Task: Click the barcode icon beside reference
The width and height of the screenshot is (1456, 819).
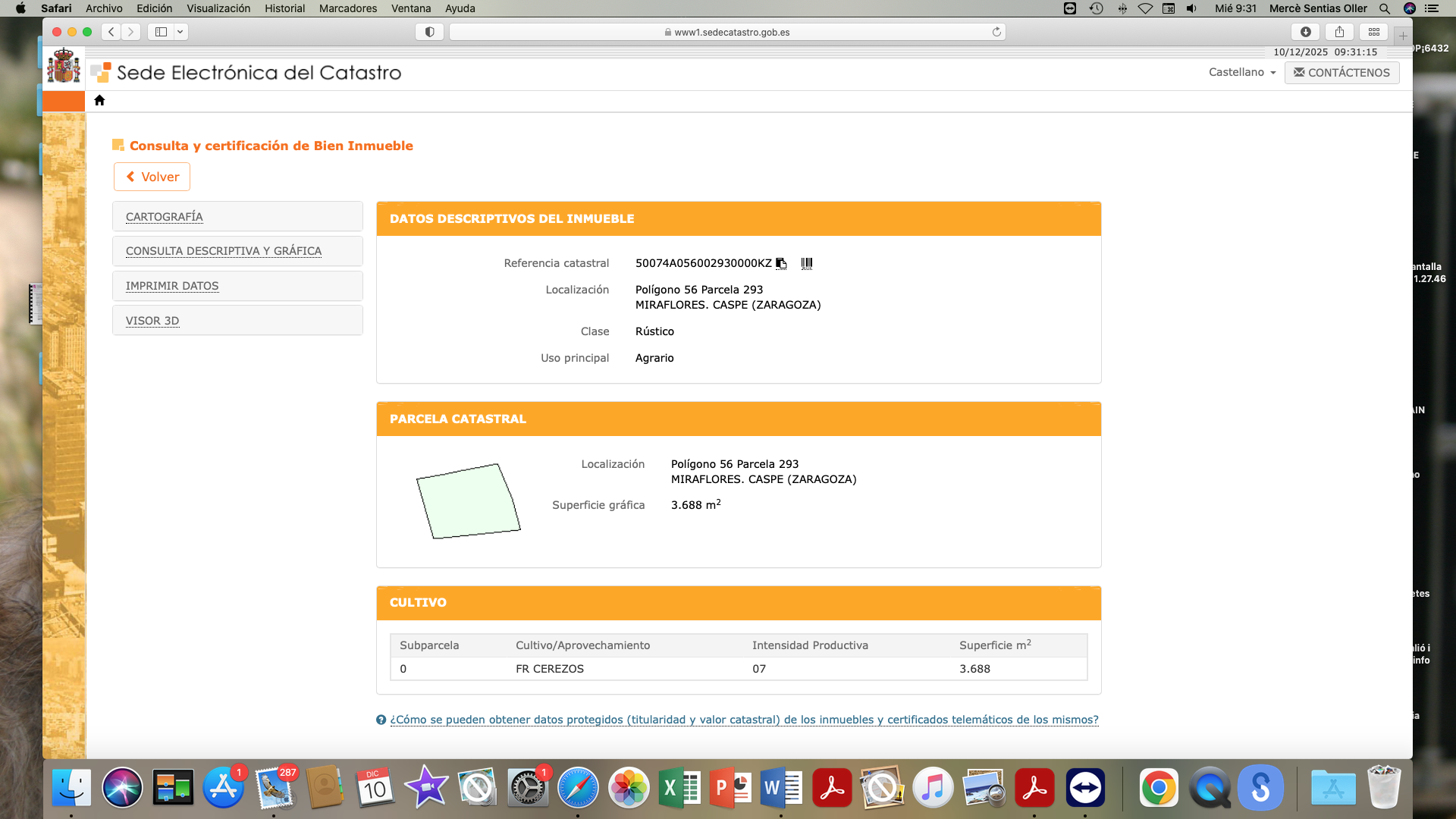Action: [x=807, y=263]
